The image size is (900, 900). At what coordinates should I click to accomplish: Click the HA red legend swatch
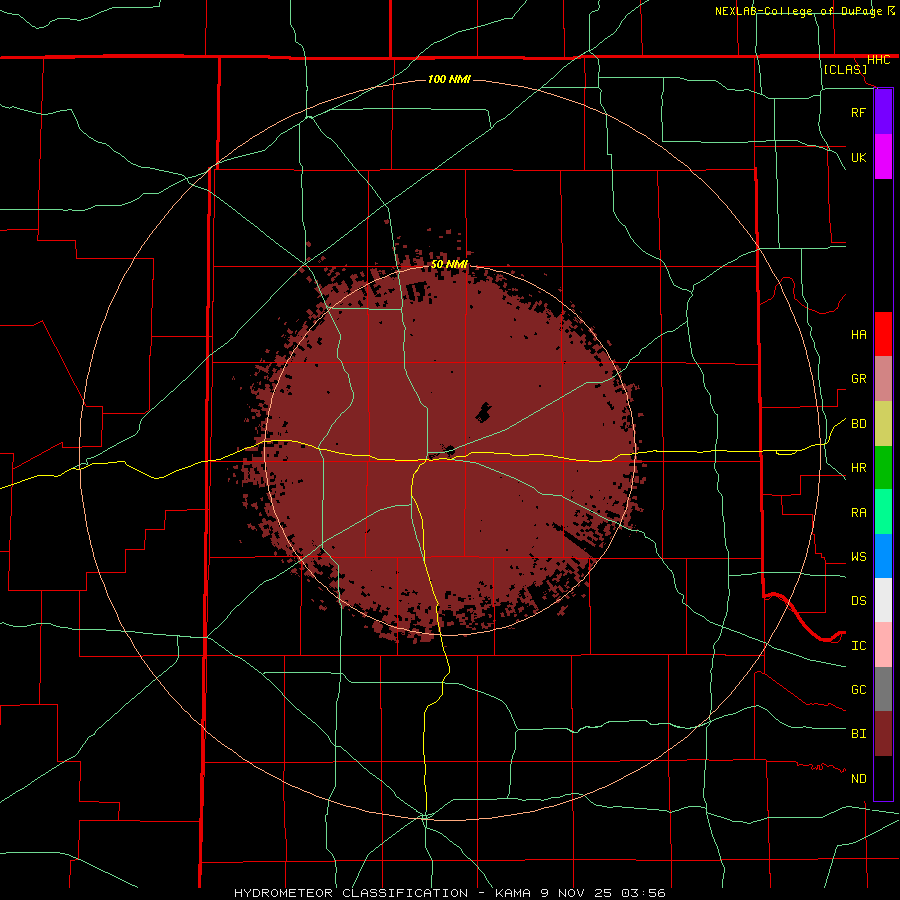[x=883, y=334]
